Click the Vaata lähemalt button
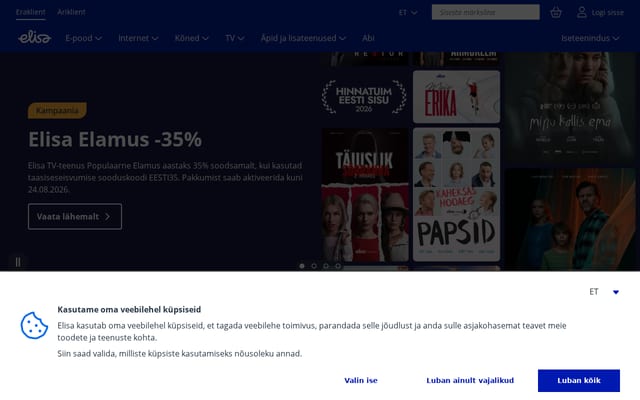Screen dimensions: 640x400 pyautogui.click(x=75, y=216)
